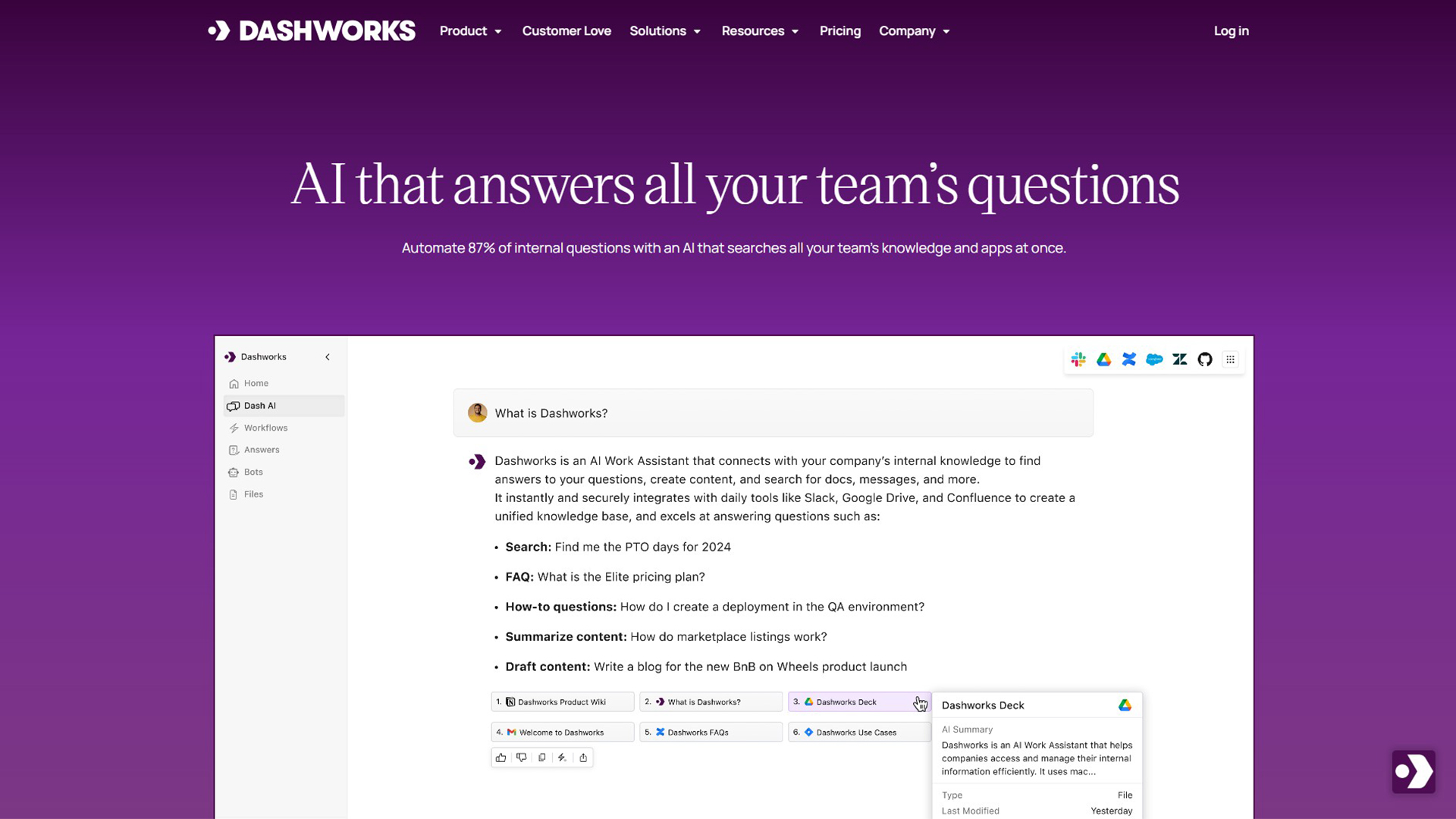Expand the Product dropdown menu
The width and height of the screenshot is (1456, 819).
(x=471, y=31)
